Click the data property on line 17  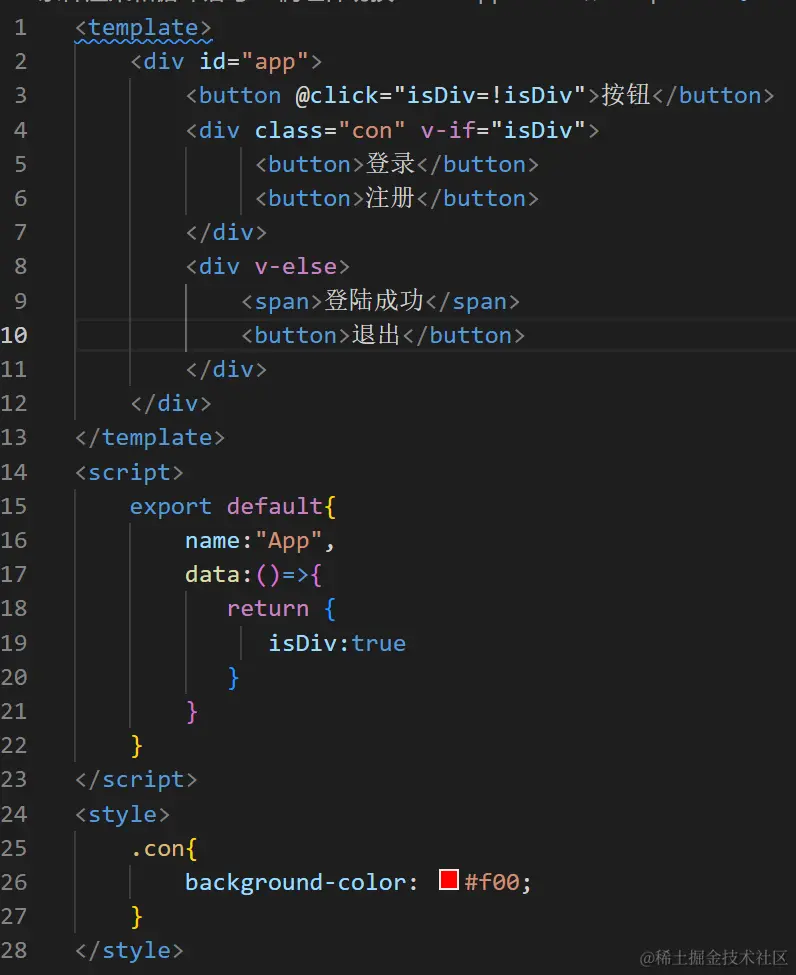(x=212, y=575)
